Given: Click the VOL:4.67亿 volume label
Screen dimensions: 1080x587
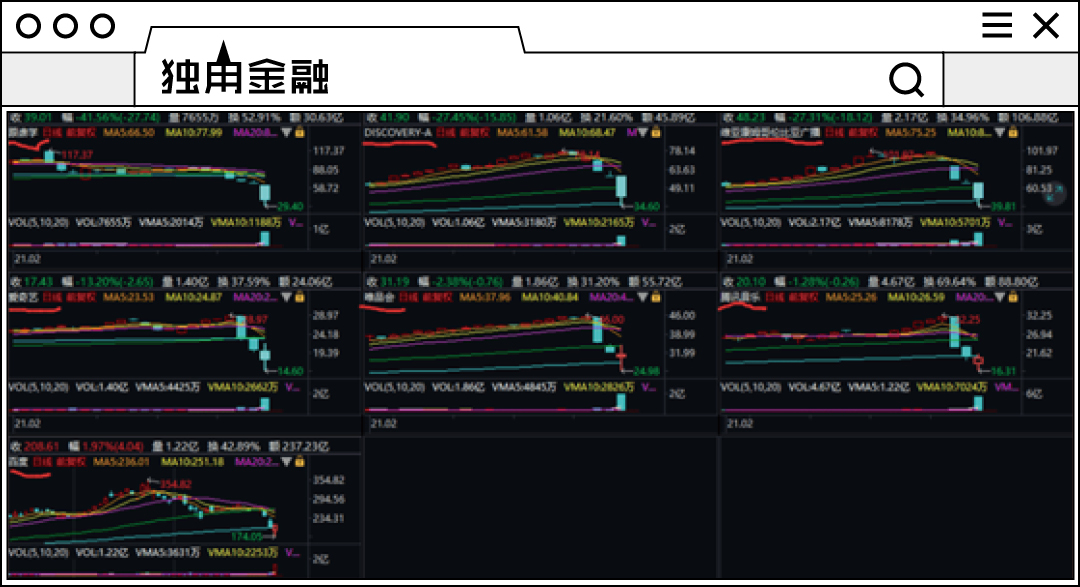Looking at the screenshot, I should pos(813,387).
